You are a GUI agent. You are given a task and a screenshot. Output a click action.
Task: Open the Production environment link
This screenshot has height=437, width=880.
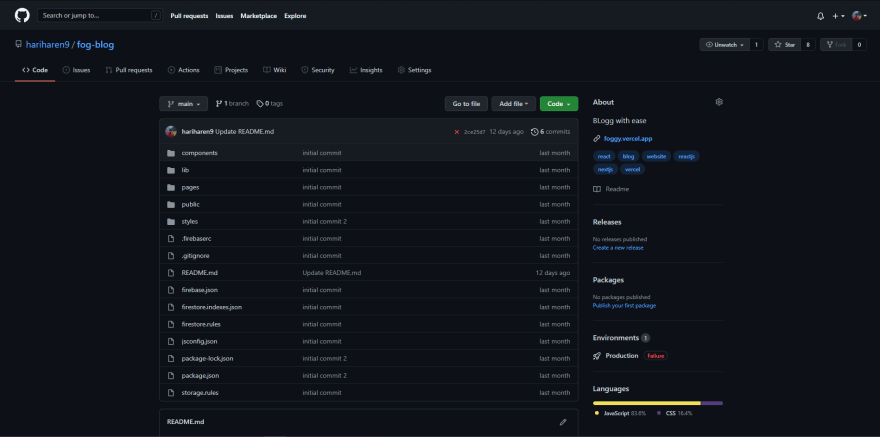622,356
